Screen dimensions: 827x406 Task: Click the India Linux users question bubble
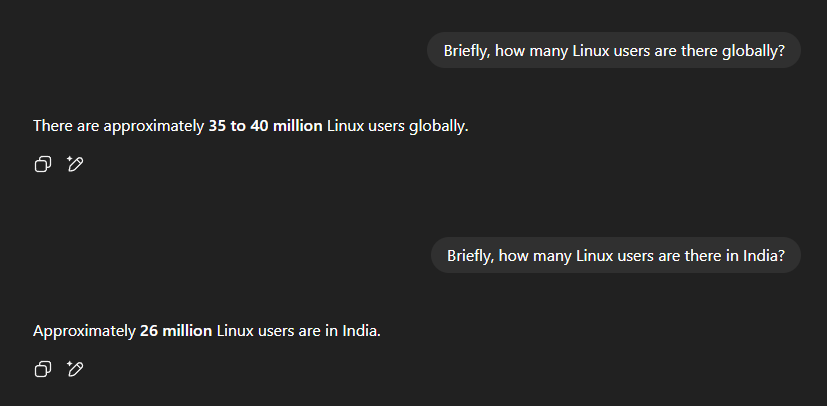[616, 255]
